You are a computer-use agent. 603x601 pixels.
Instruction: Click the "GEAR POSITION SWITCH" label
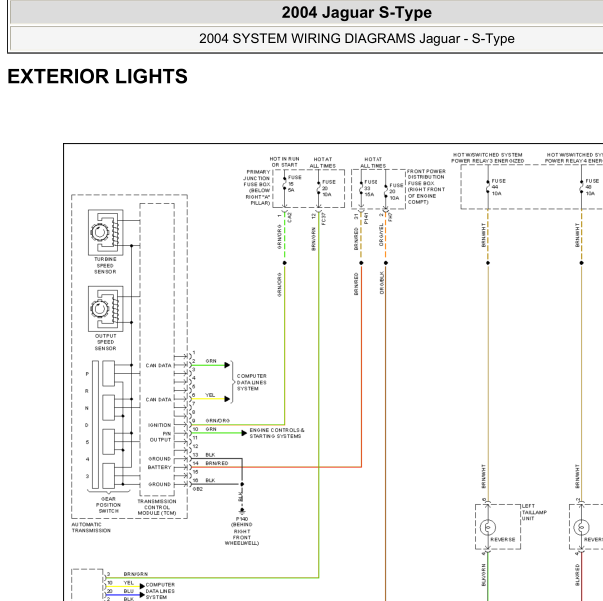click(108, 505)
